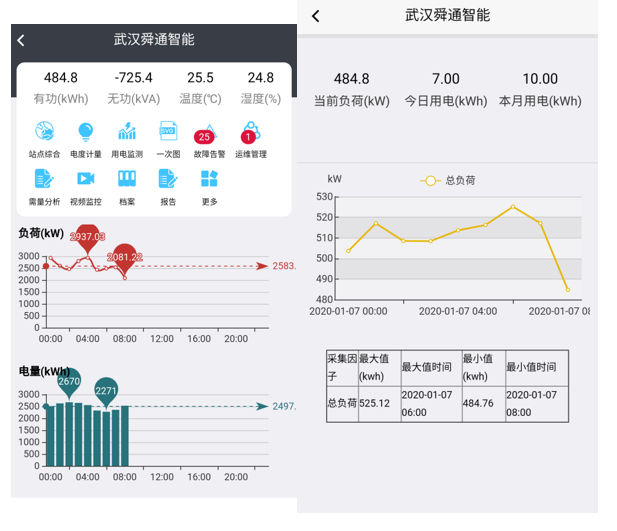Click 武汉舜通智能 title in dark header
The width and height of the screenshot is (617, 531).
(x=154, y=39)
